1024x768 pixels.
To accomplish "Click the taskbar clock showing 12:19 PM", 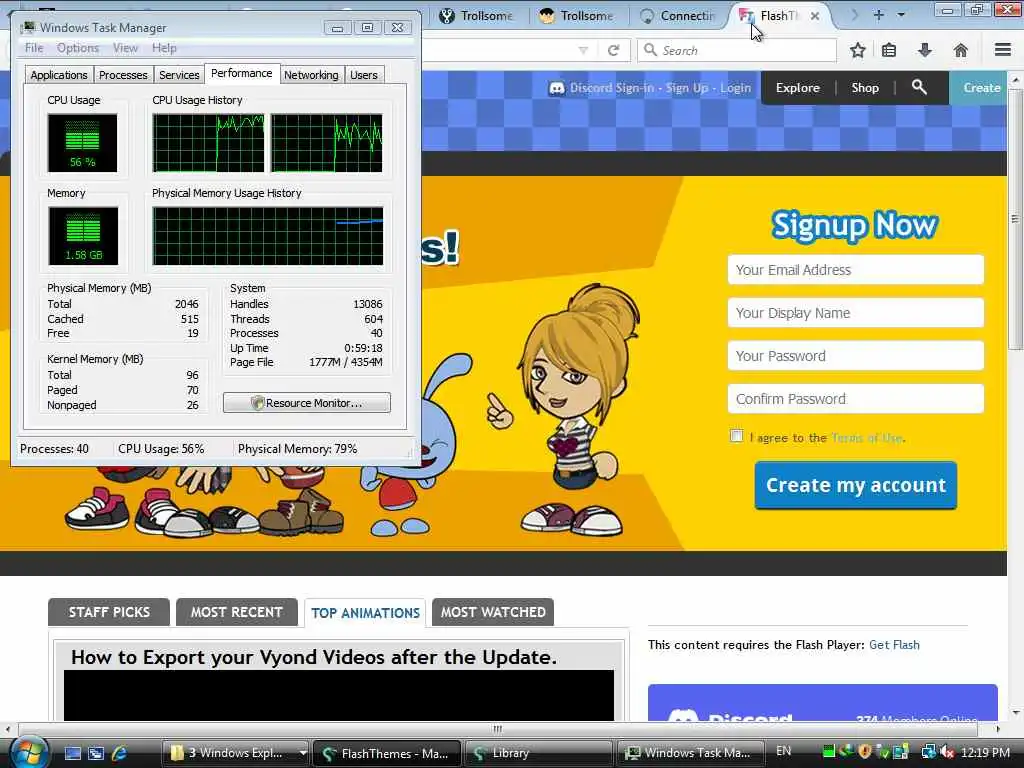I will click(x=986, y=752).
